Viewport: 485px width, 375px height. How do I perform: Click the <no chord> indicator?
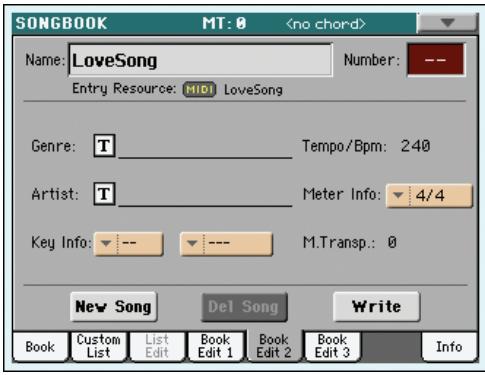click(x=326, y=24)
